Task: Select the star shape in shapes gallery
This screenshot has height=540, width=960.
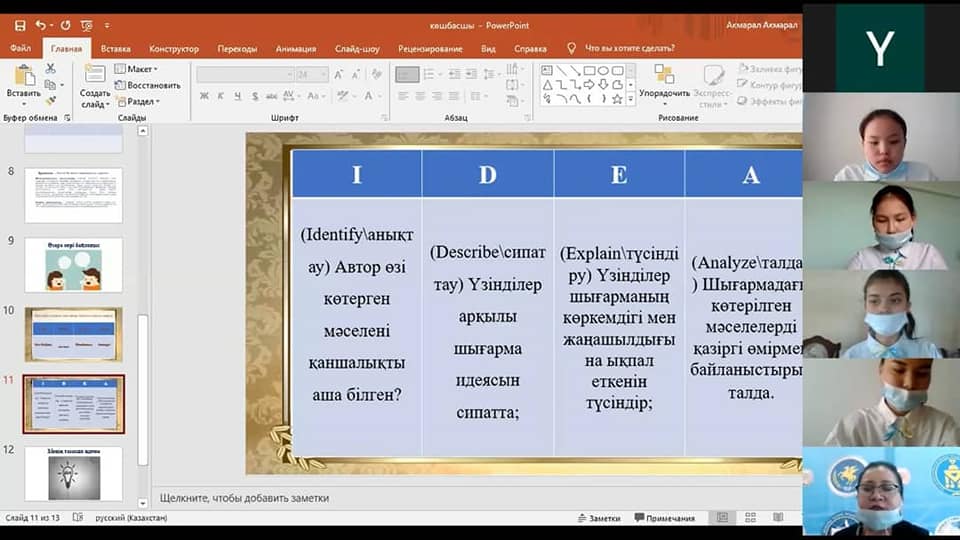Action: (617, 98)
